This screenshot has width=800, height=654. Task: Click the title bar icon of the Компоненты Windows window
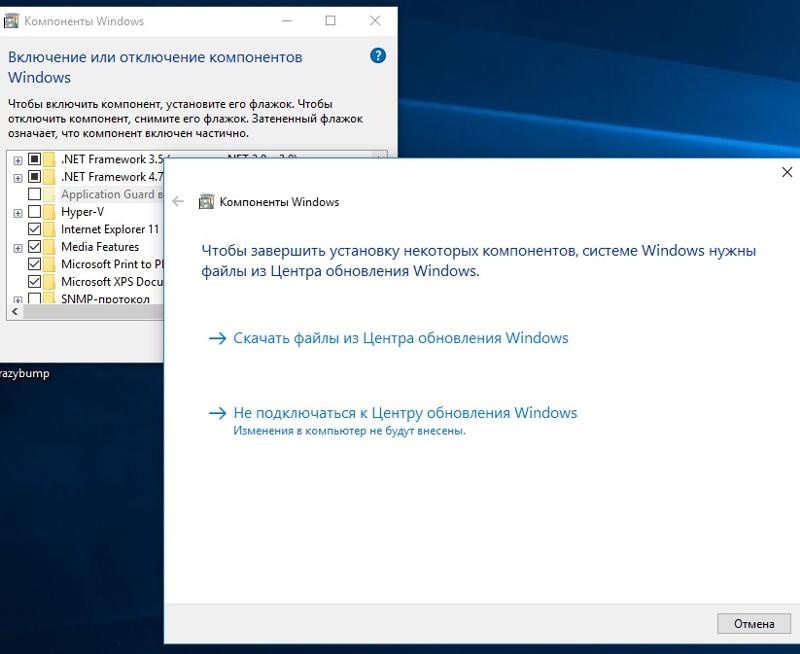point(11,21)
